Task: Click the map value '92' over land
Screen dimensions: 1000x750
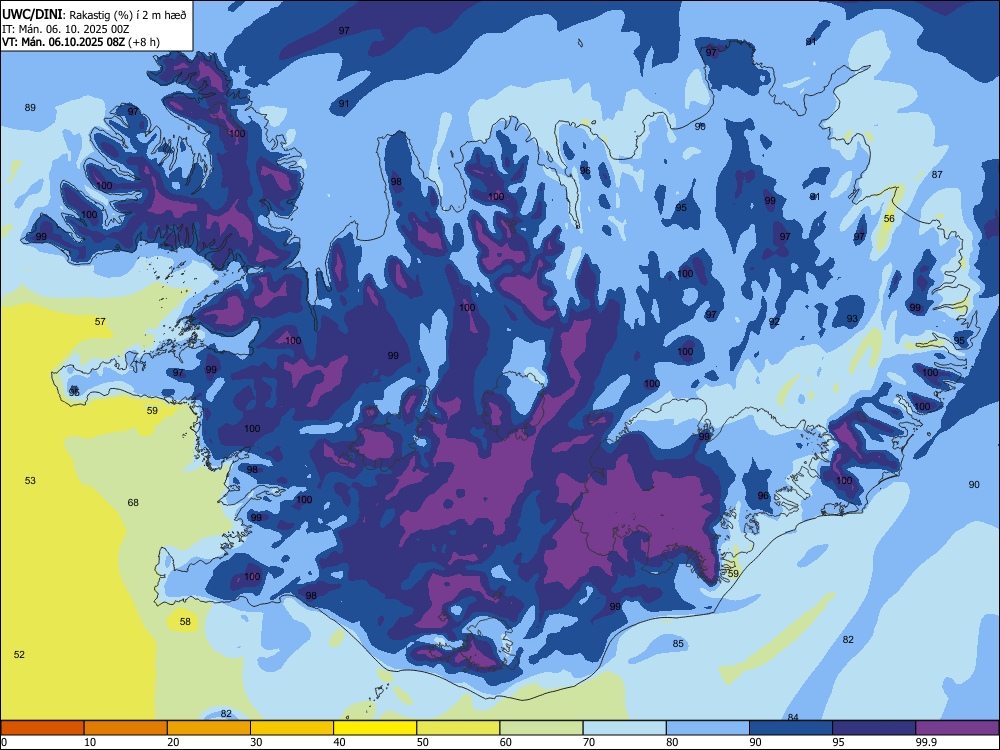Action: point(774,321)
